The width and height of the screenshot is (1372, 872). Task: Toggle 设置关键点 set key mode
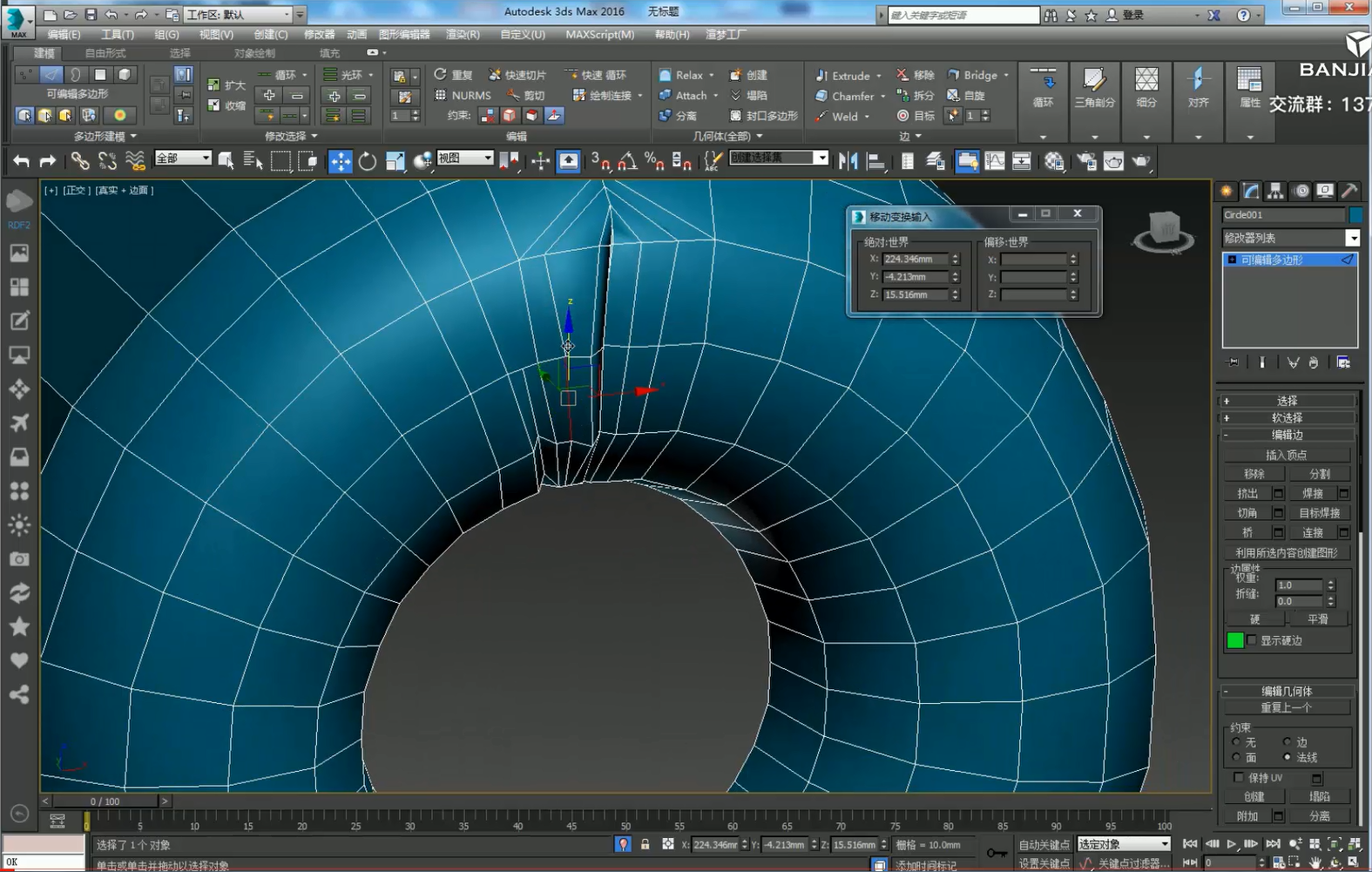tap(1044, 863)
